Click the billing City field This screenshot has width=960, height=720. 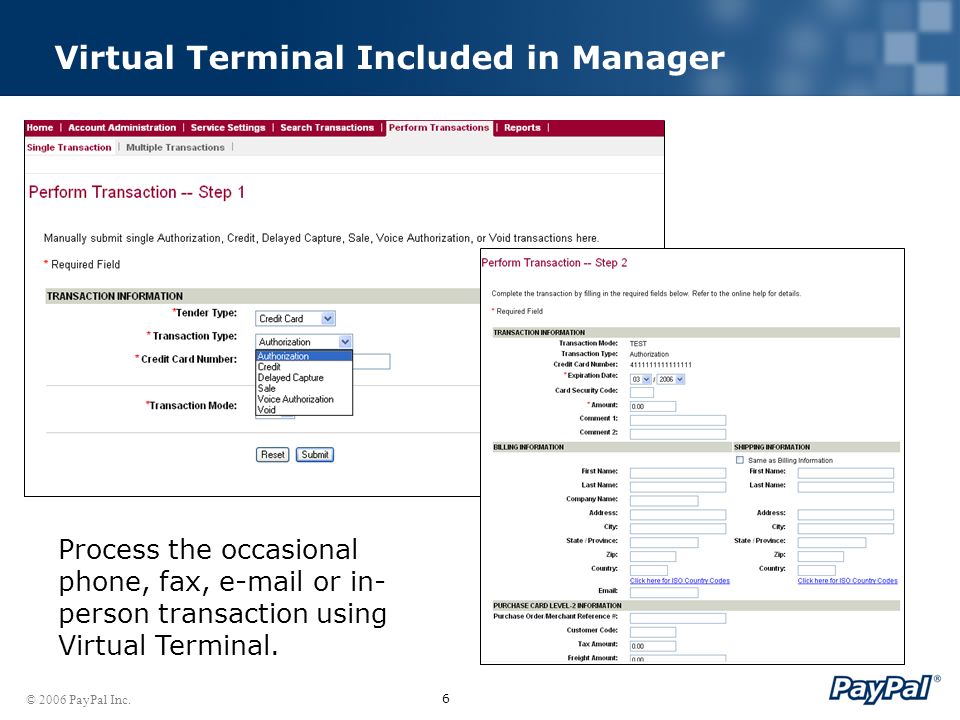(678, 528)
